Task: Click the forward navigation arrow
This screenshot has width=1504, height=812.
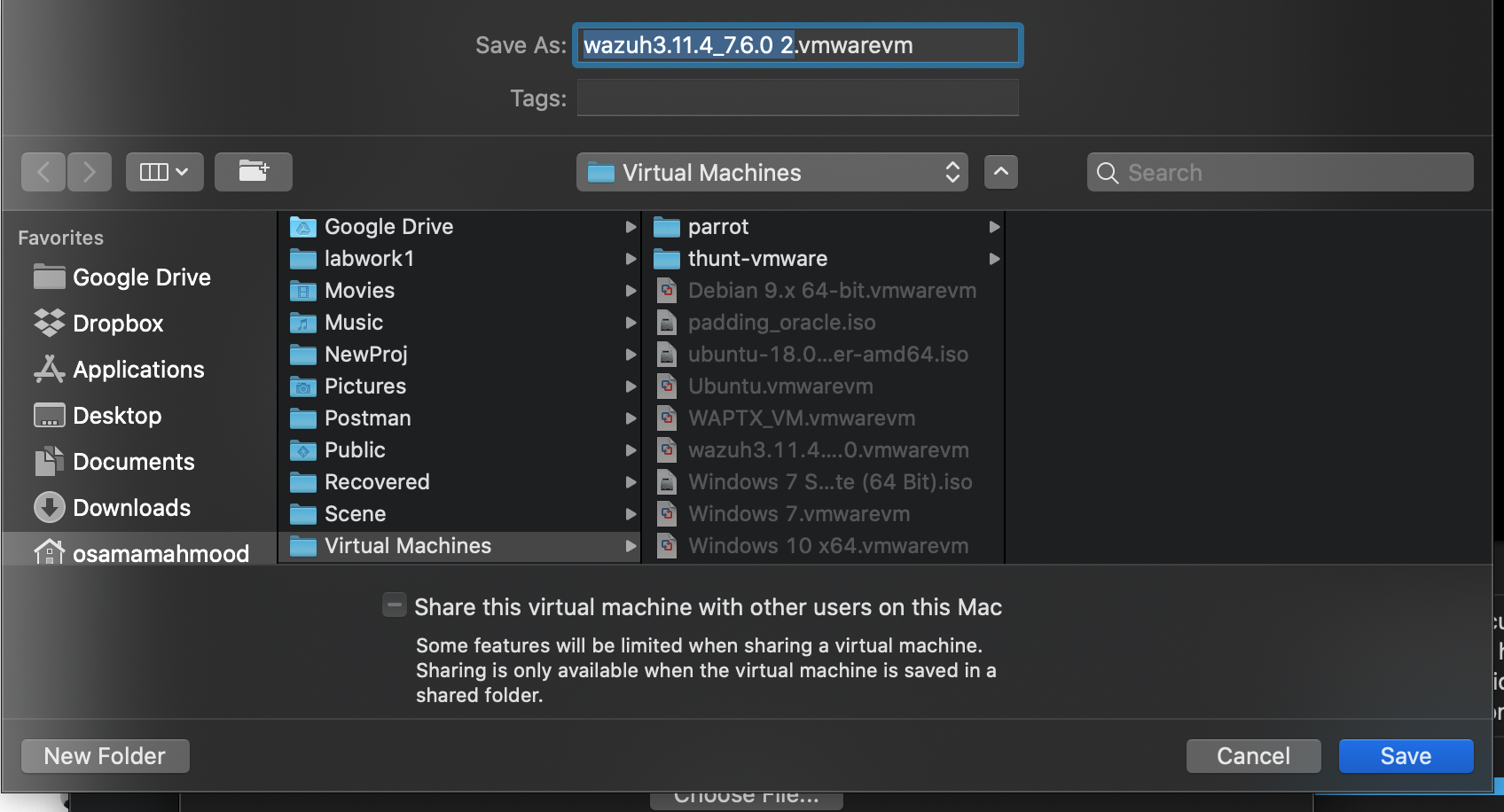Action: click(x=89, y=172)
